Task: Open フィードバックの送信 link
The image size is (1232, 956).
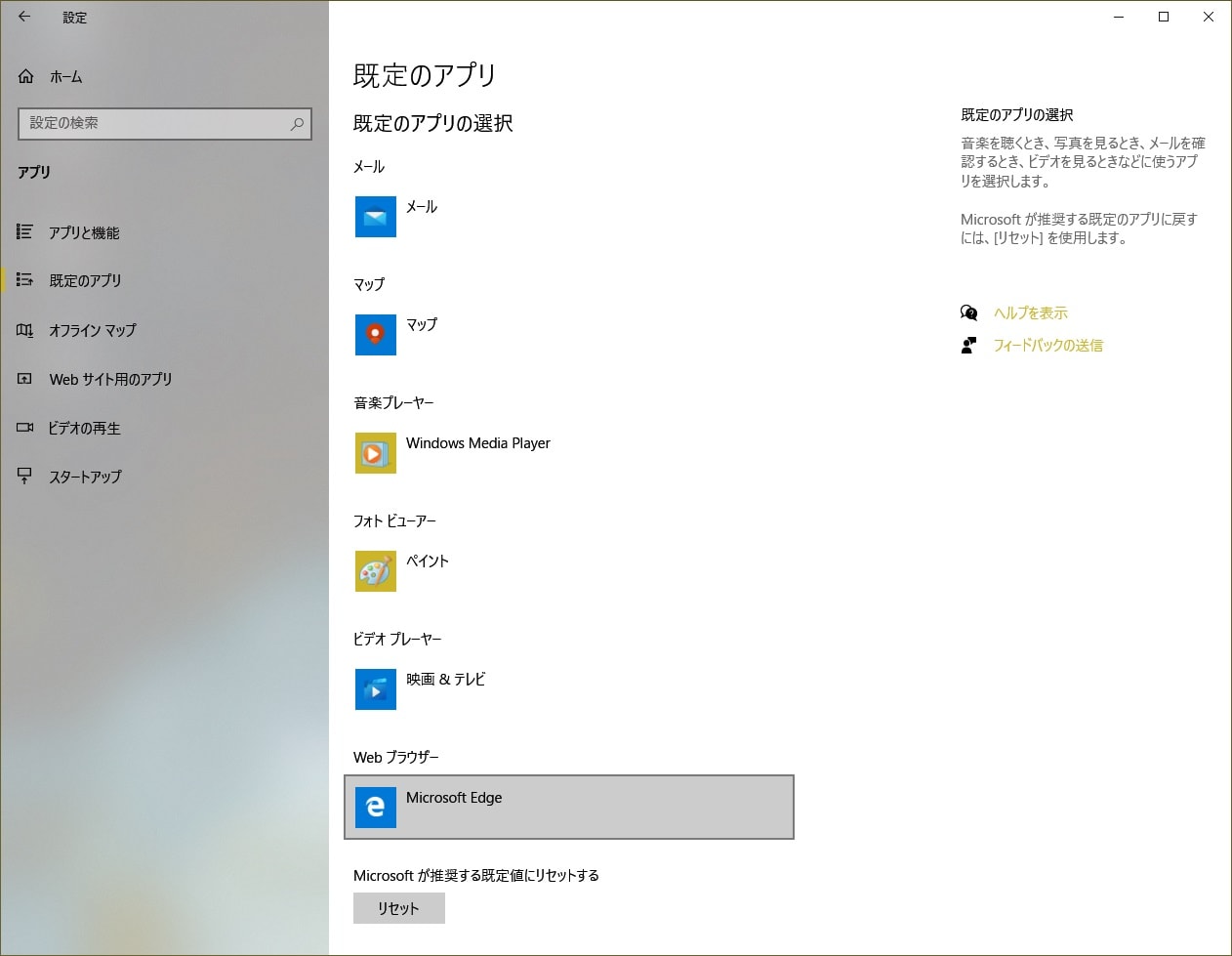Action: pyautogui.click(x=1048, y=345)
